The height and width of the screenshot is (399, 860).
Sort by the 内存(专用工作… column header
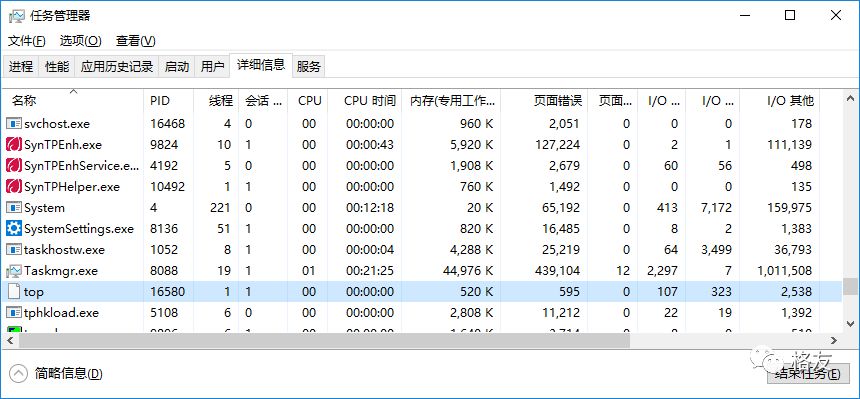point(452,100)
